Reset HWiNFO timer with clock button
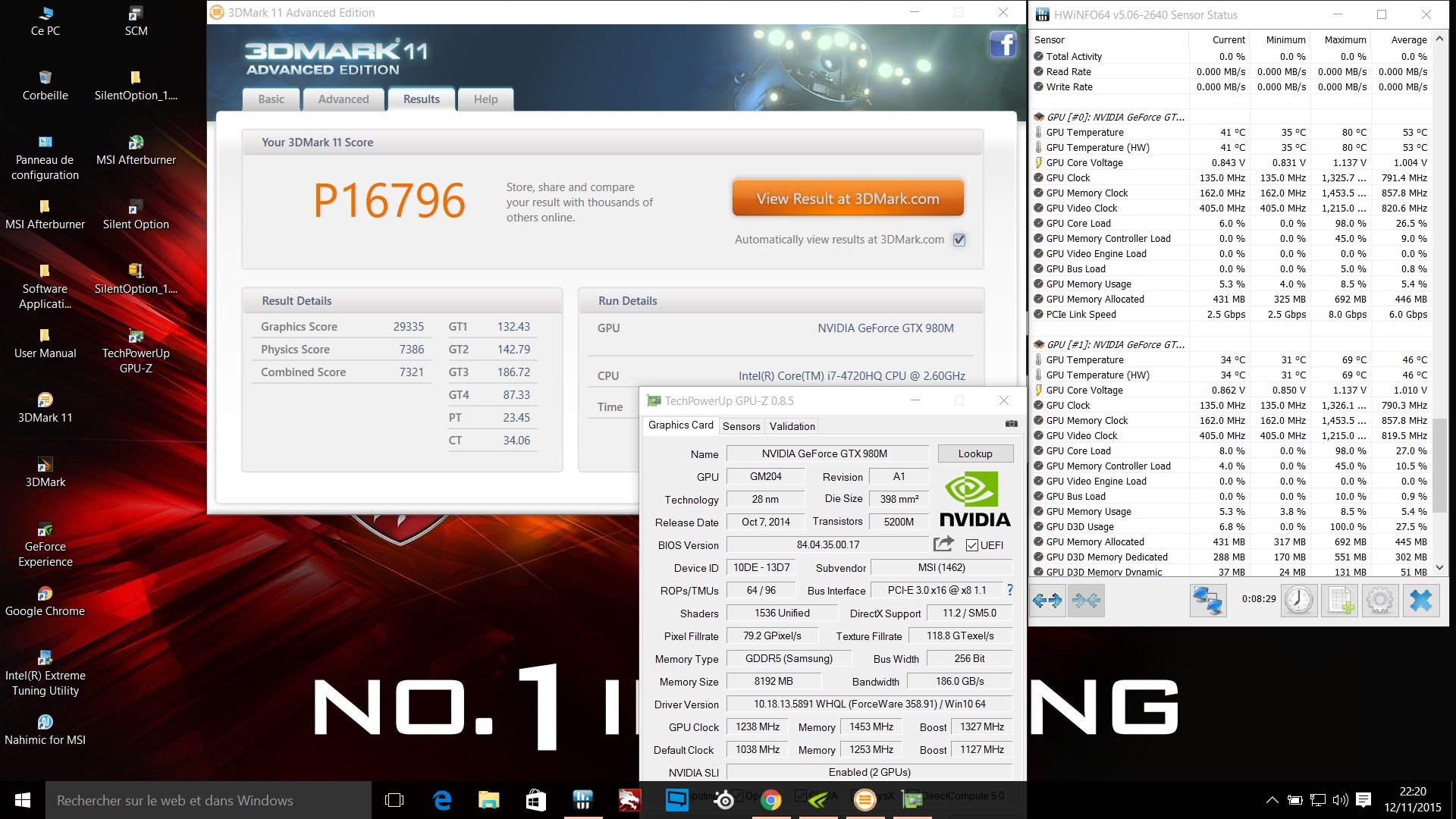 tap(1299, 601)
